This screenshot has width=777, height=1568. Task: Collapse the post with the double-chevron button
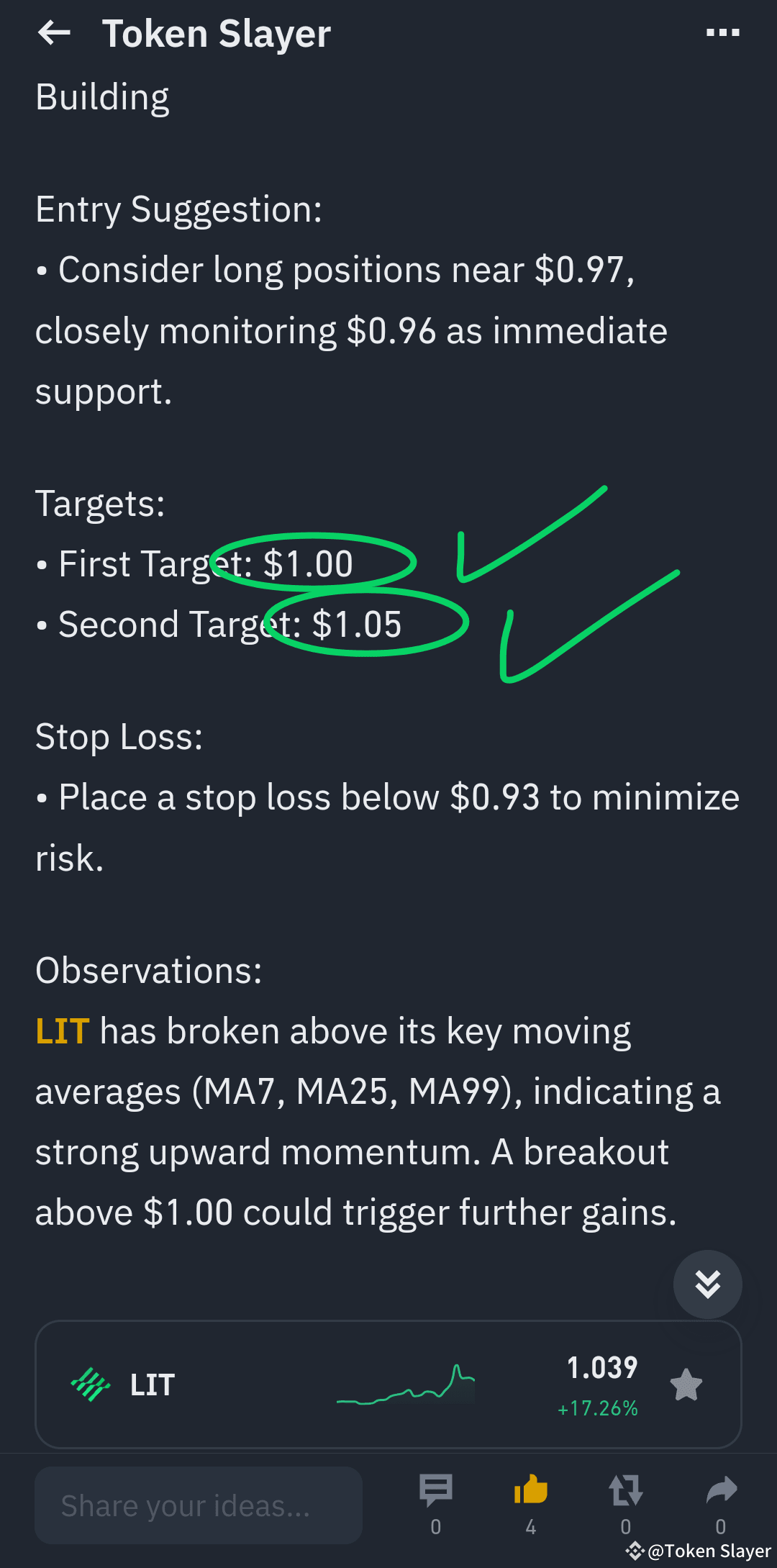[x=707, y=1285]
